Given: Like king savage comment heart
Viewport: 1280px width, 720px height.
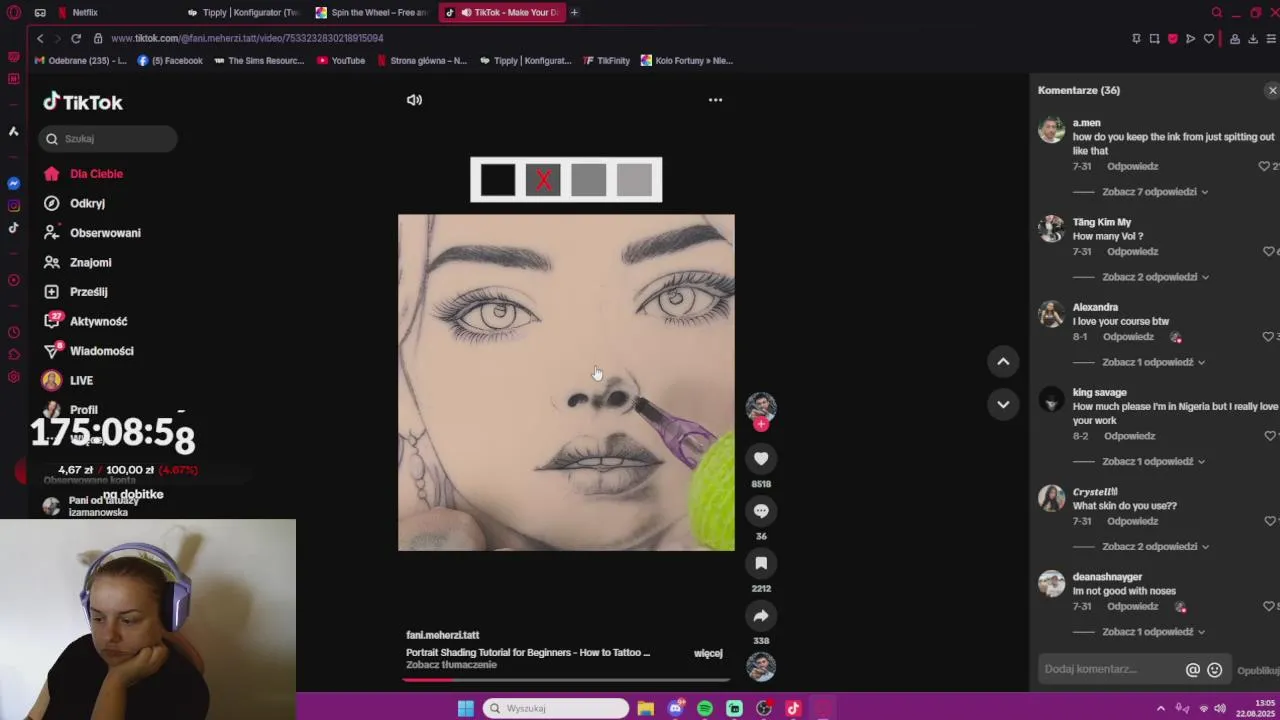Looking at the screenshot, I should [x=1270, y=436].
